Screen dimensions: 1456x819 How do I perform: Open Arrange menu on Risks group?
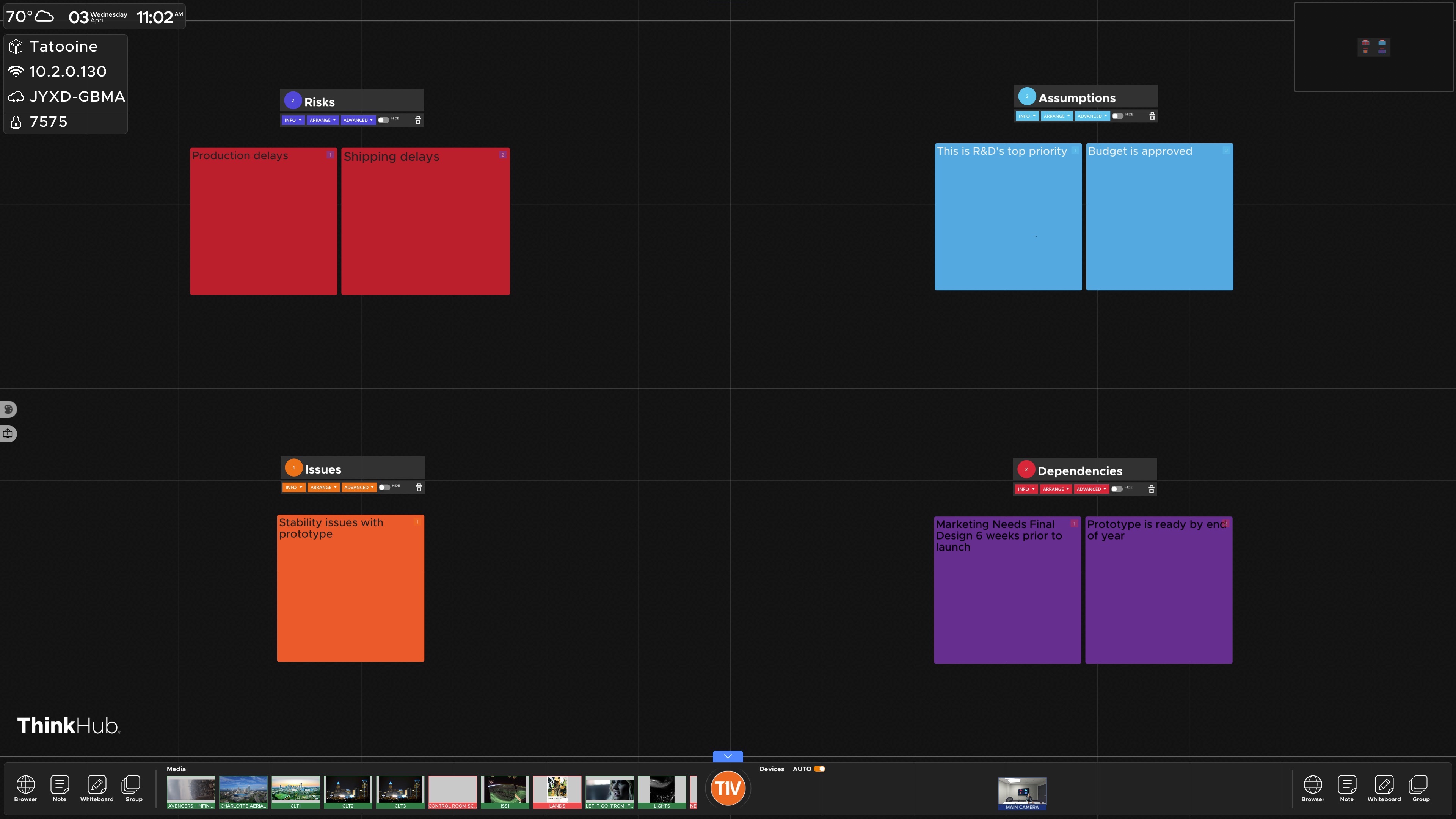click(322, 121)
